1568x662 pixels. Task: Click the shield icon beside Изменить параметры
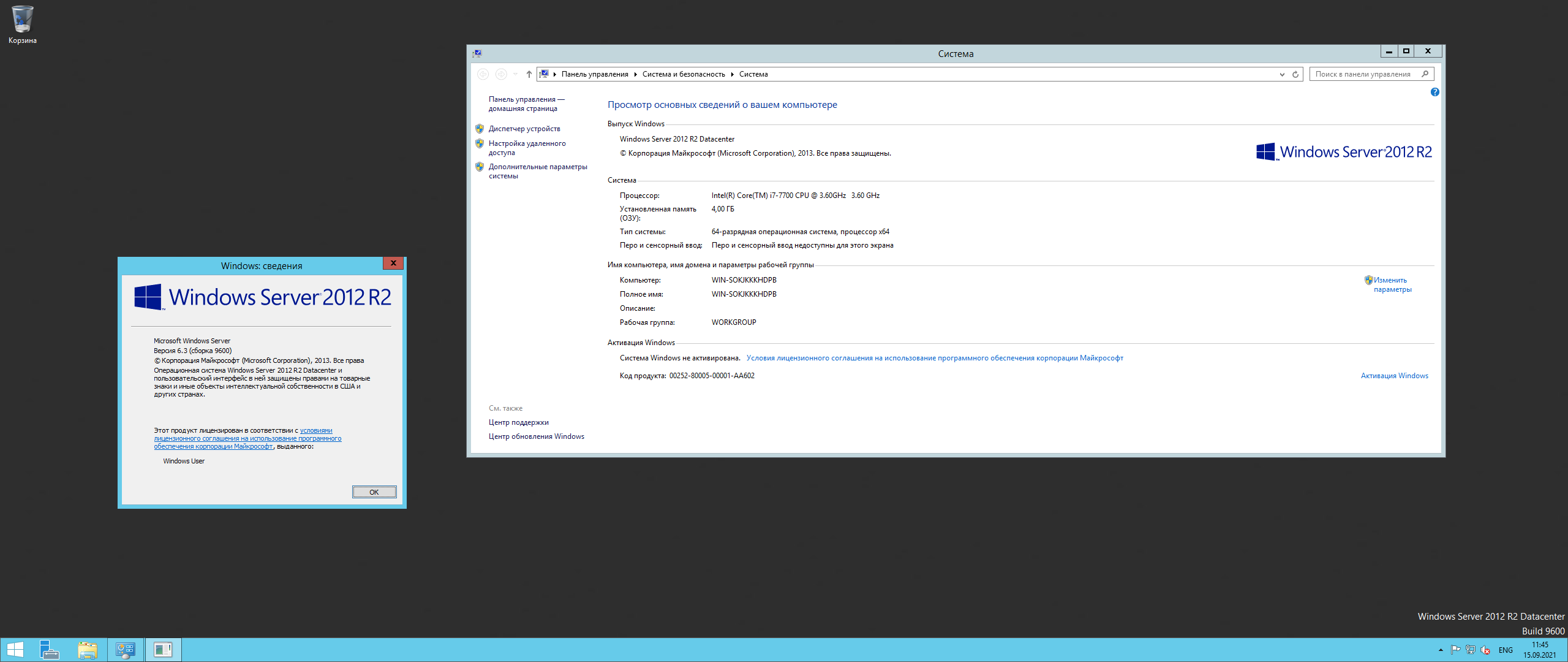pyautogui.click(x=1368, y=280)
